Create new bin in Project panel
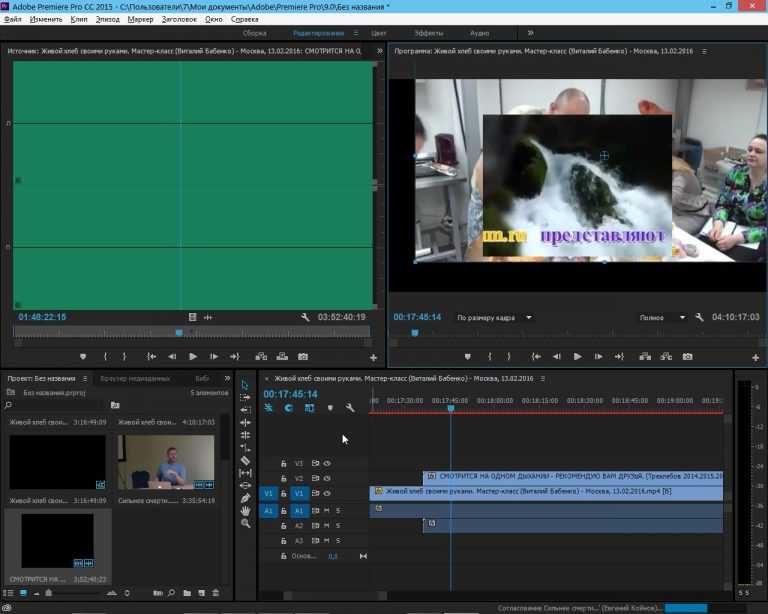Viewport: 768px width, 614px height. (187, 593)
